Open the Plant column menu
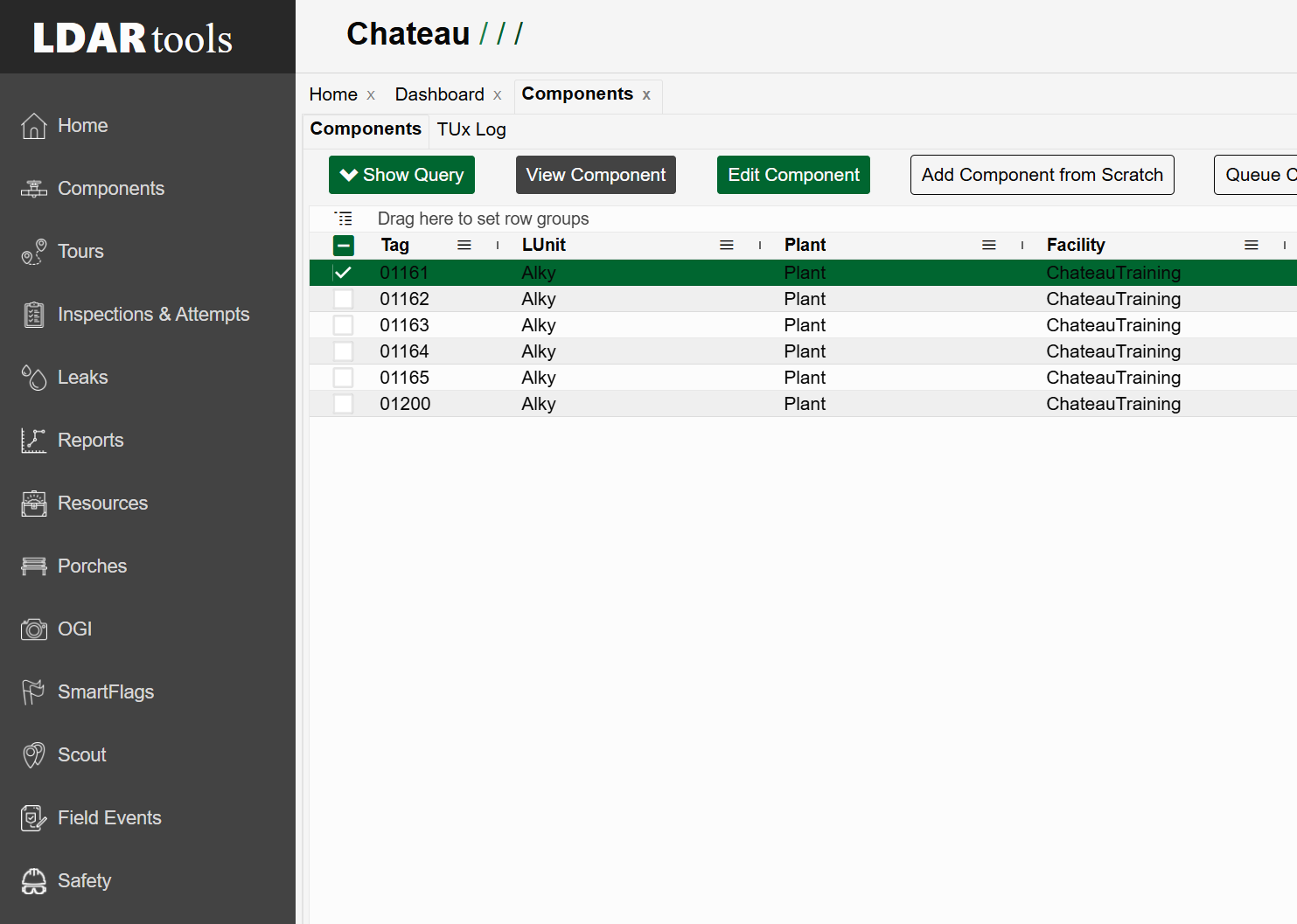The width and height of the screenshot is (1297, 924). tap(989, 246)
